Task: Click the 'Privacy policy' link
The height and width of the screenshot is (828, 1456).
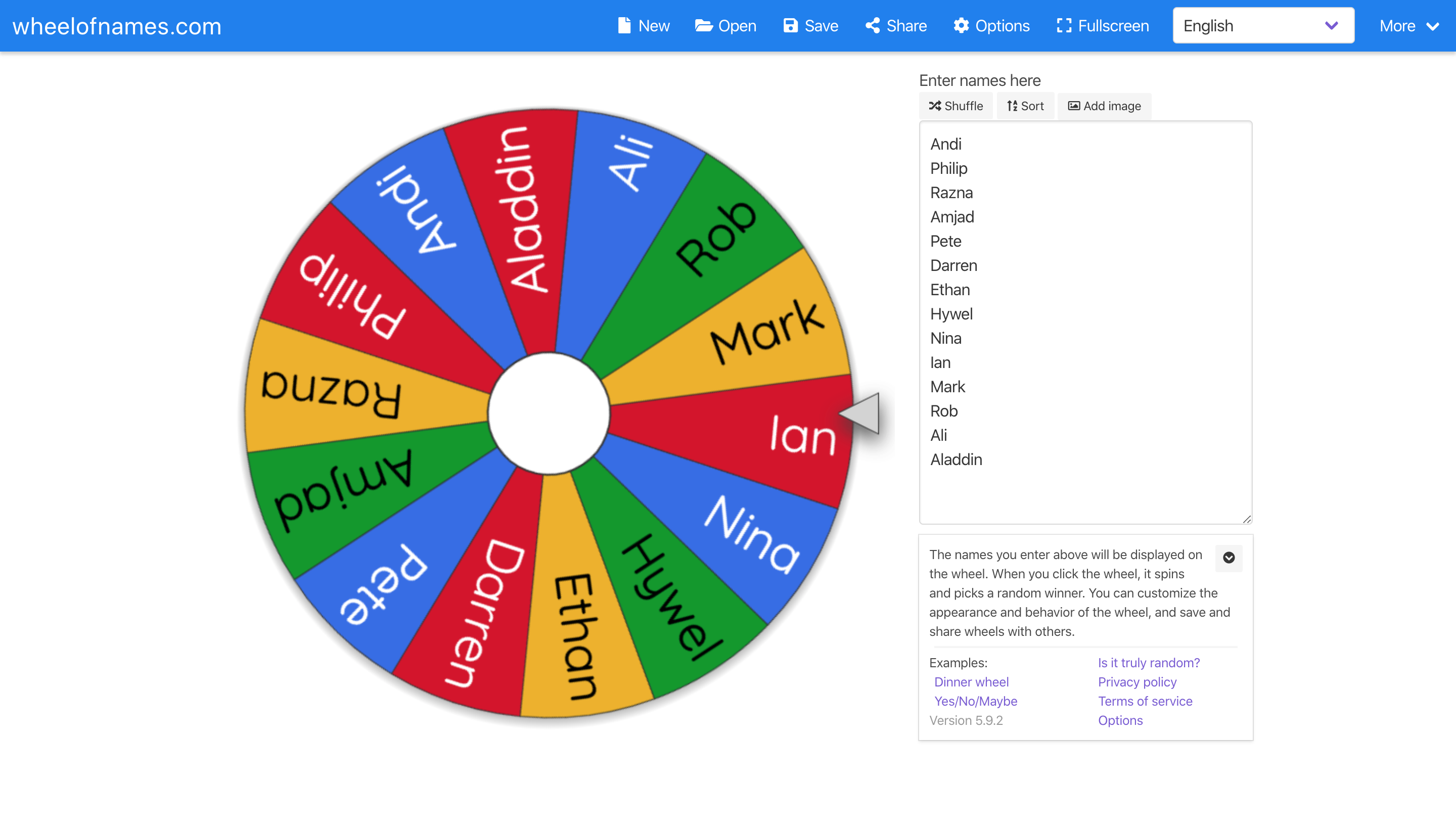Action: tap(1137, 681)
